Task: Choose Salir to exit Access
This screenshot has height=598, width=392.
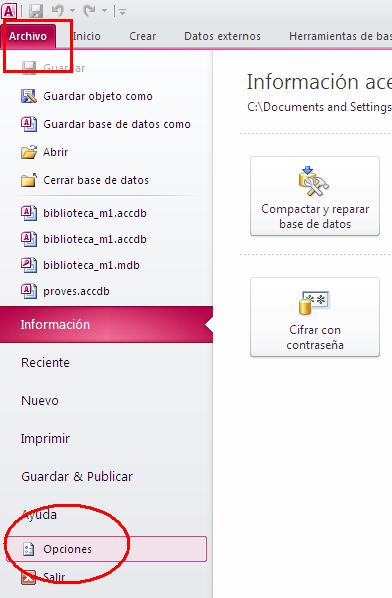Action: coord(54,577)
